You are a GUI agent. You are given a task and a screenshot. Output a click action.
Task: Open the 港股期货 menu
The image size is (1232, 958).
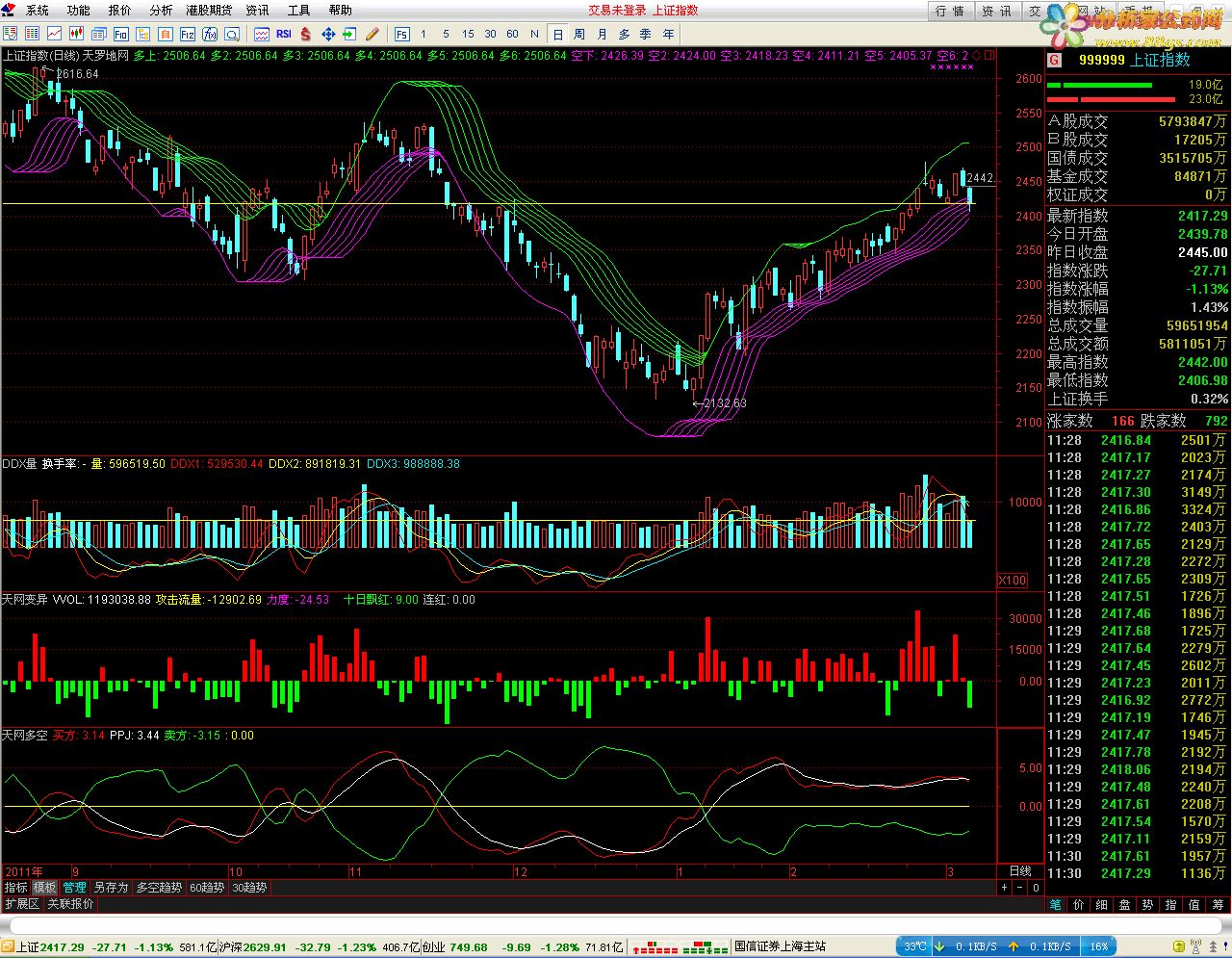pyautogui.click(x=209, y=11)
